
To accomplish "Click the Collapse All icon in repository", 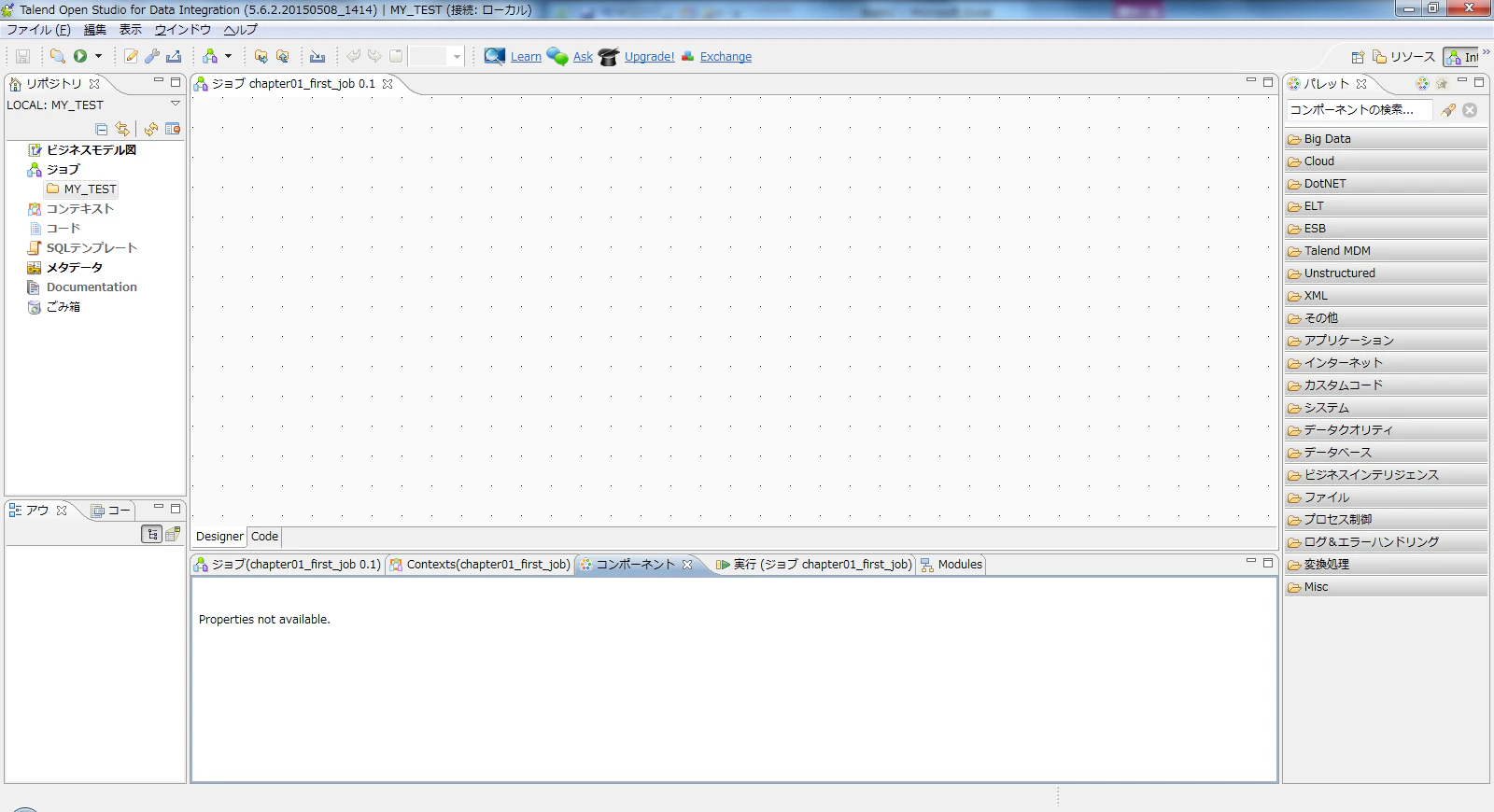I will (x=102, y=129).
